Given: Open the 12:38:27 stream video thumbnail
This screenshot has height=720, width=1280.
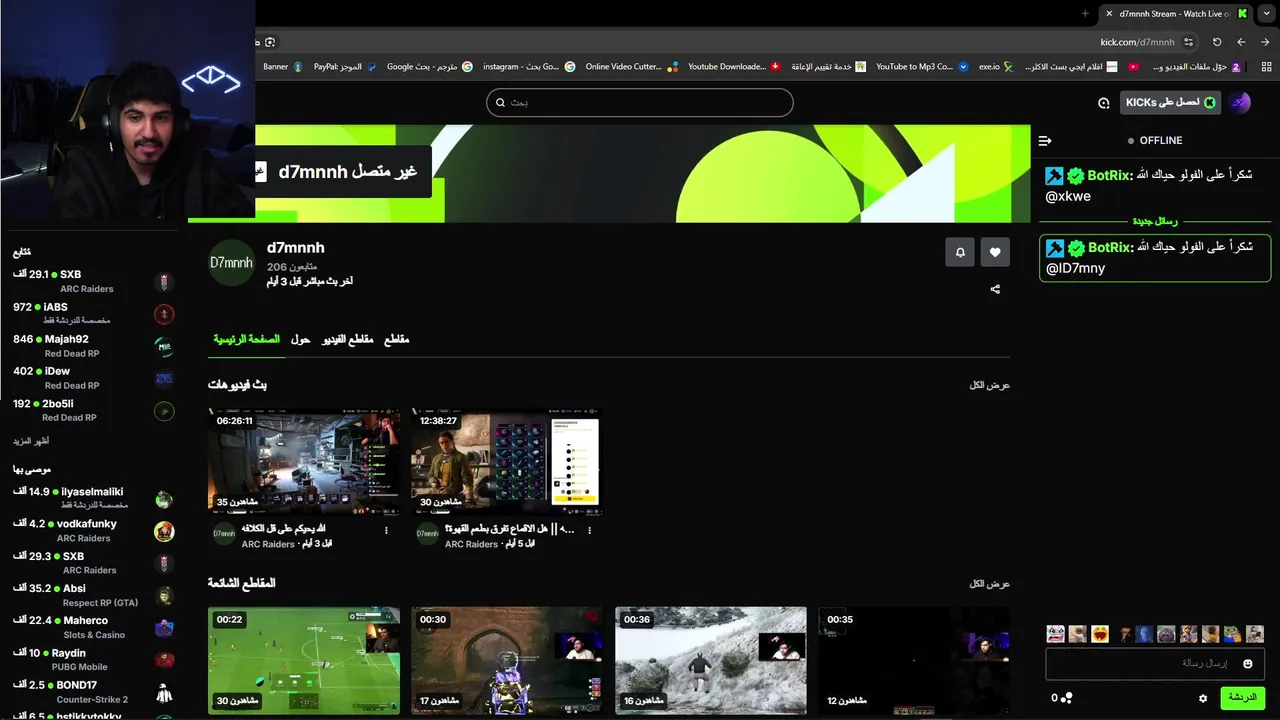Looking at the screenshot, I should [x=507, y=462].
